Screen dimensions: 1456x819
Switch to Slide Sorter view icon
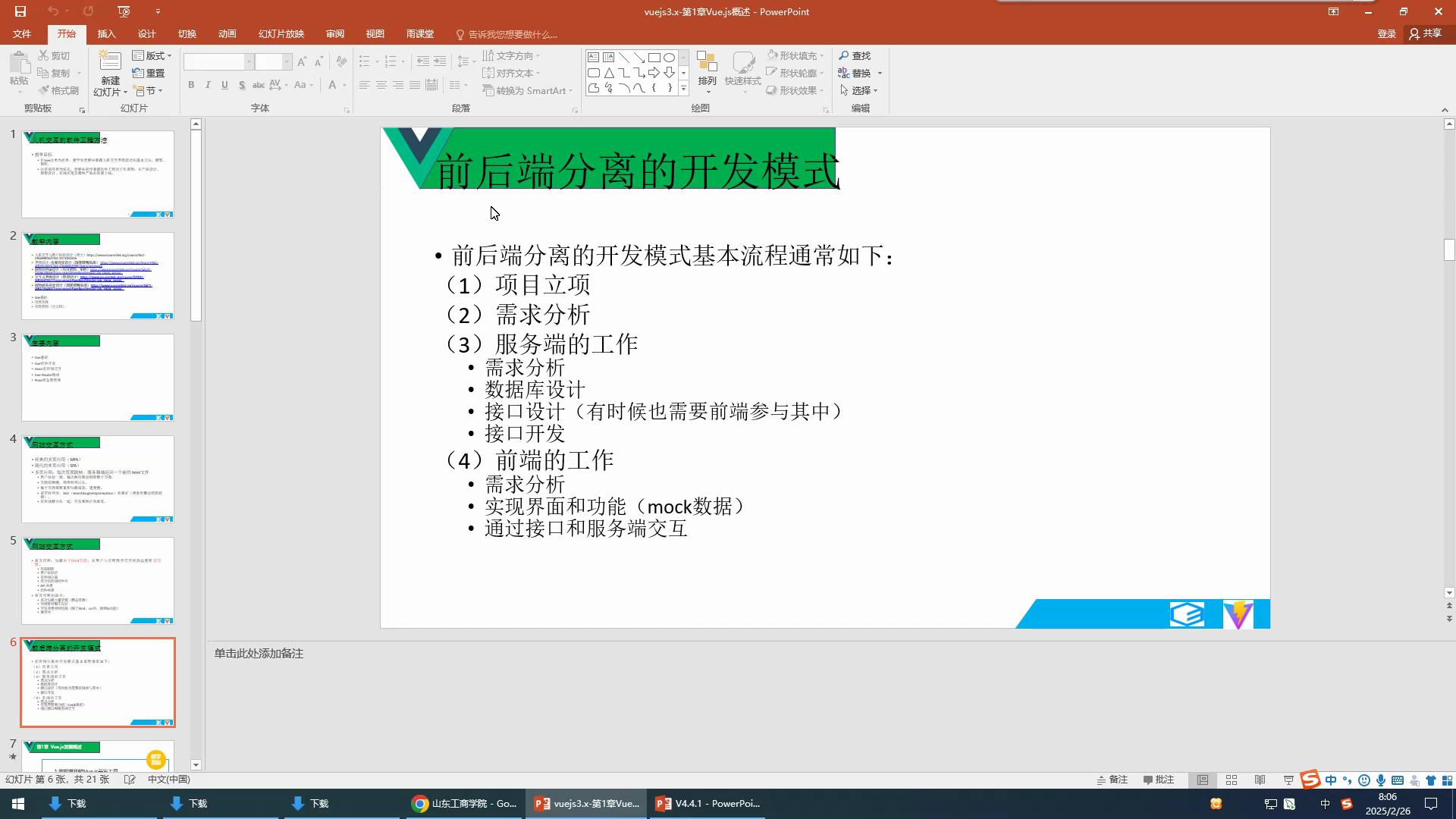pos(1232,780)
